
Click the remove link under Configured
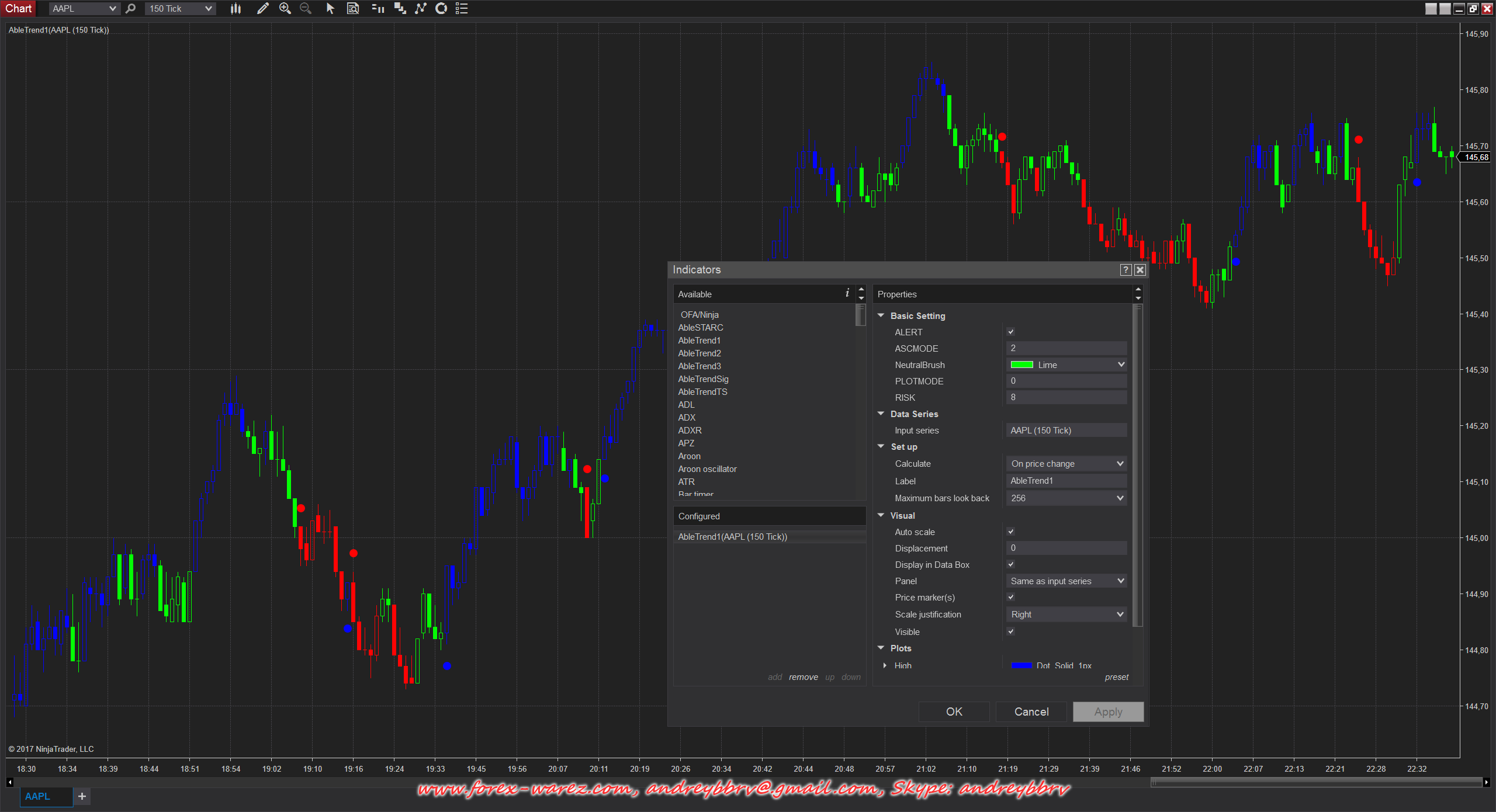click(x=803, y=677)
